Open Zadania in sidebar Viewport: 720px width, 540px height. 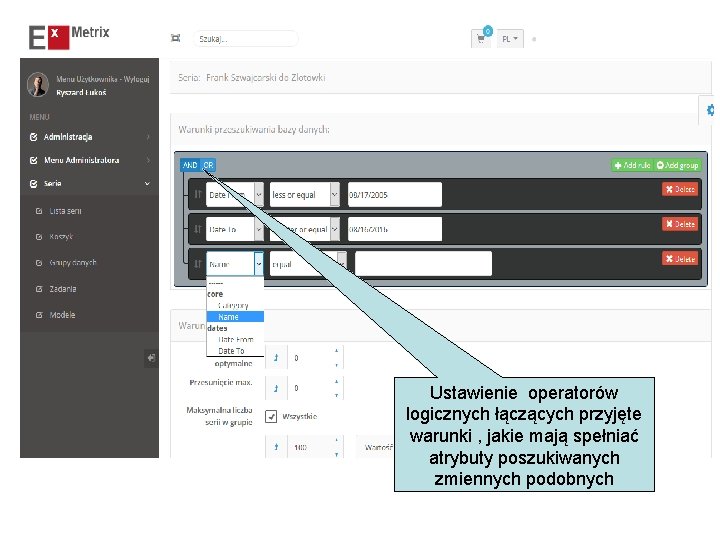(63, 289)
